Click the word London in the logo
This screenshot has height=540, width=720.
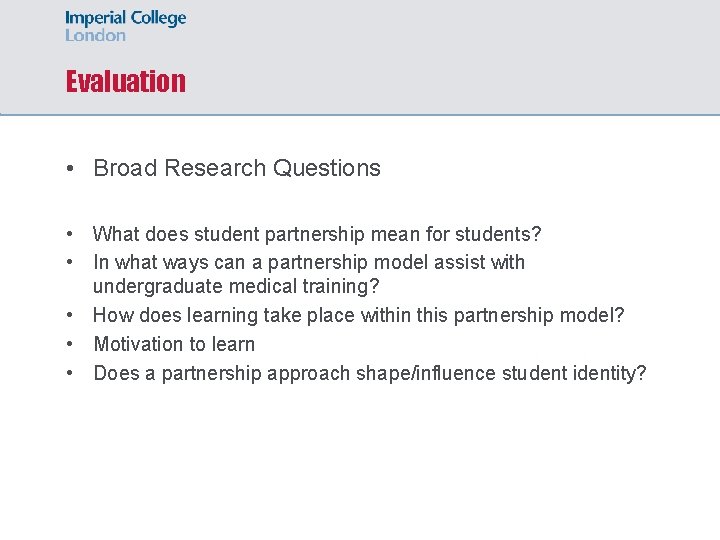click(96, 36)
